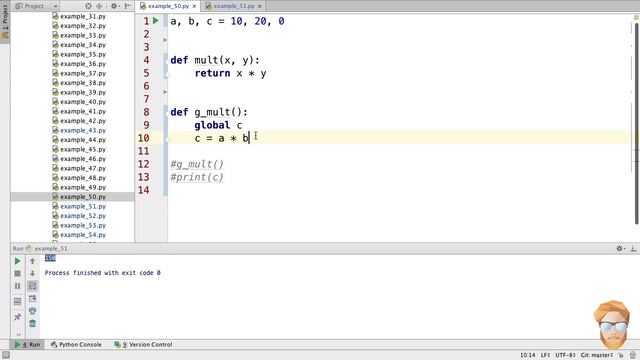
Task: Open the Hector inspection icon in status bar
Action: tap(633, 355)
